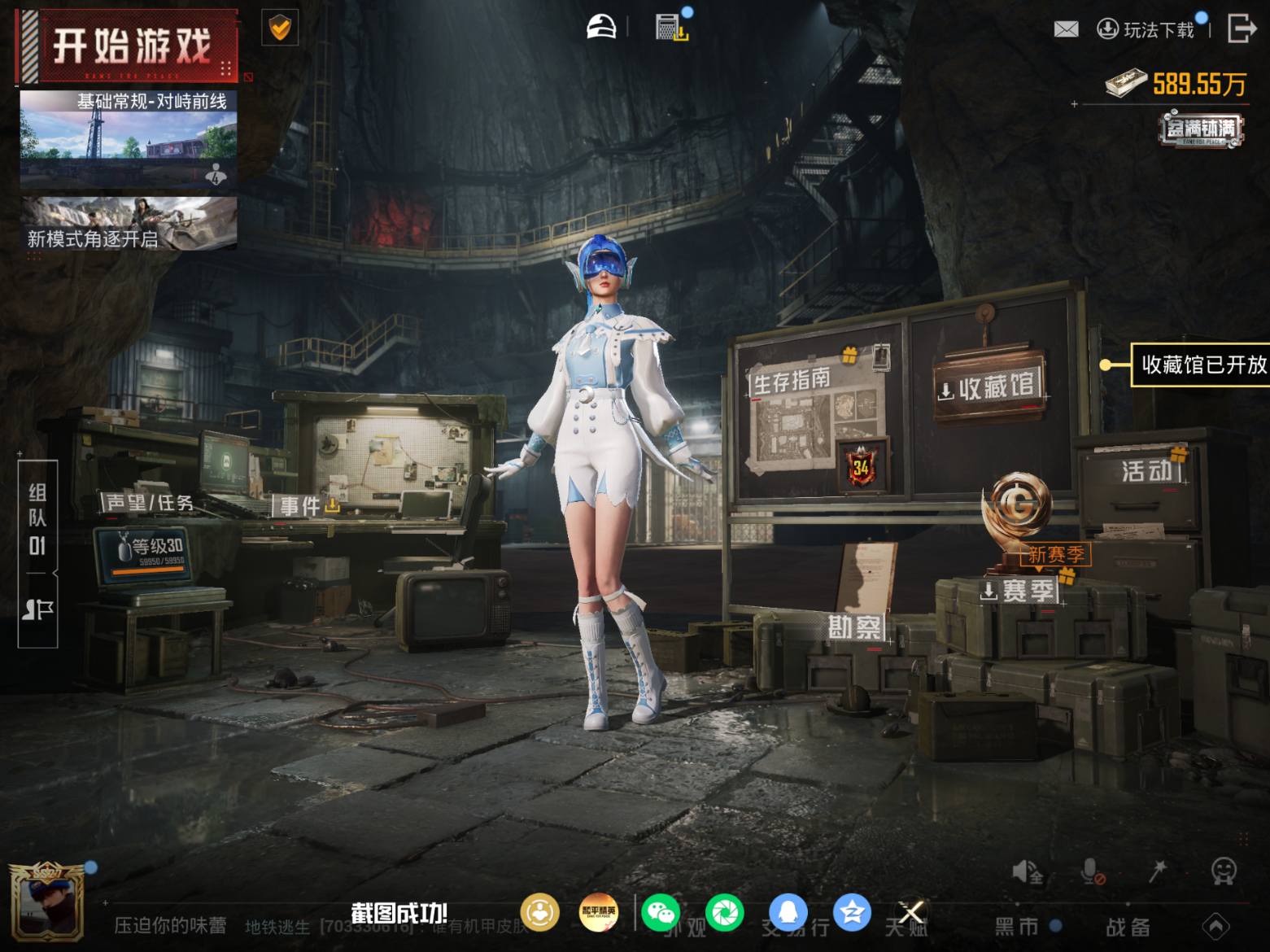Share to WeChat Moments shutter icon
The height and width of the screenshot is (952, 1270).
click(x=724, y=912)
